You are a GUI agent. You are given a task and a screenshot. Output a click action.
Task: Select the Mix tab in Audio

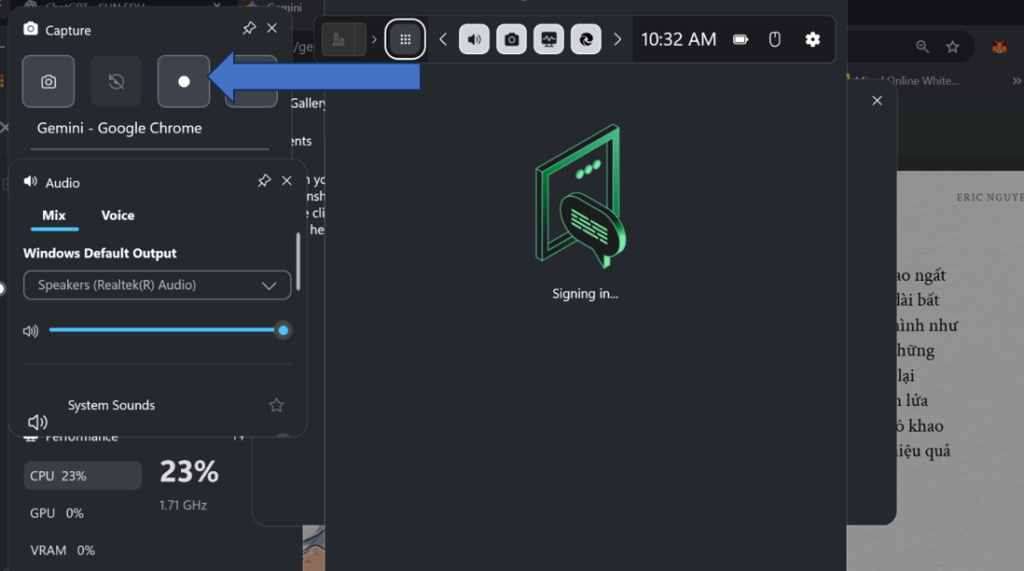(54, 215)
